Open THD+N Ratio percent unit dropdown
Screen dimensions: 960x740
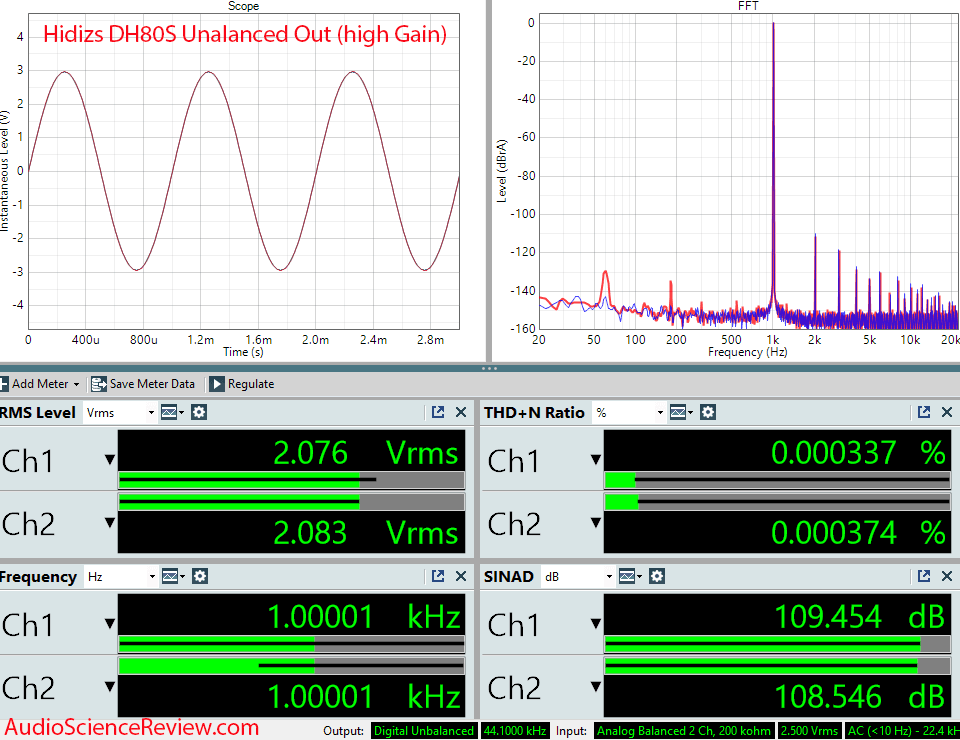point(629,413)
